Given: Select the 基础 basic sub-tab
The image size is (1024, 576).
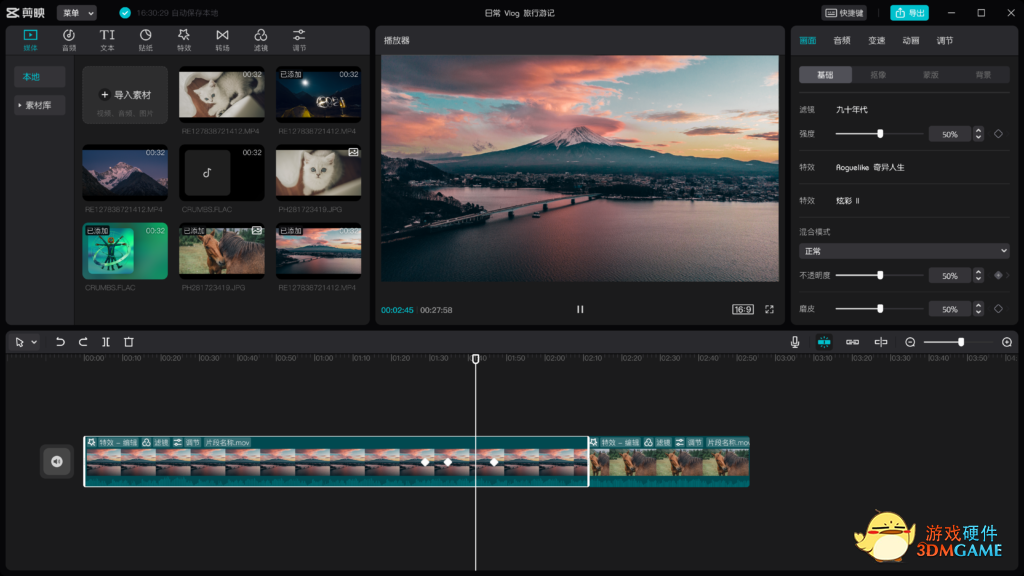Looking at the screenshot, I should (825, 74).
